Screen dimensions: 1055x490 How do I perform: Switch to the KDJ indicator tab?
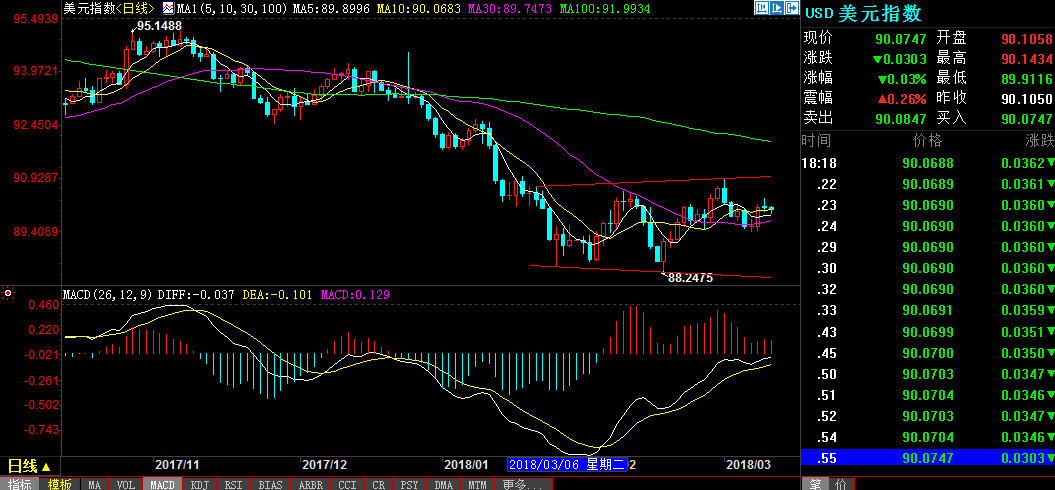[x=199, y=484]
